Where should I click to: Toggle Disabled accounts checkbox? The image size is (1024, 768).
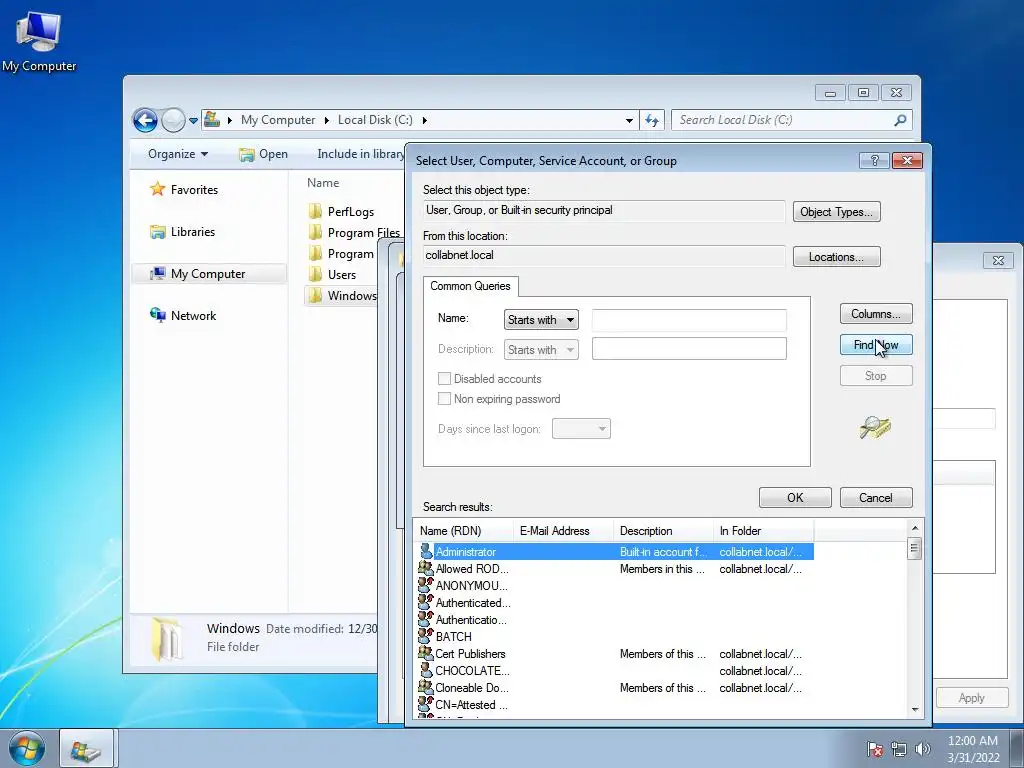[444, 379]
